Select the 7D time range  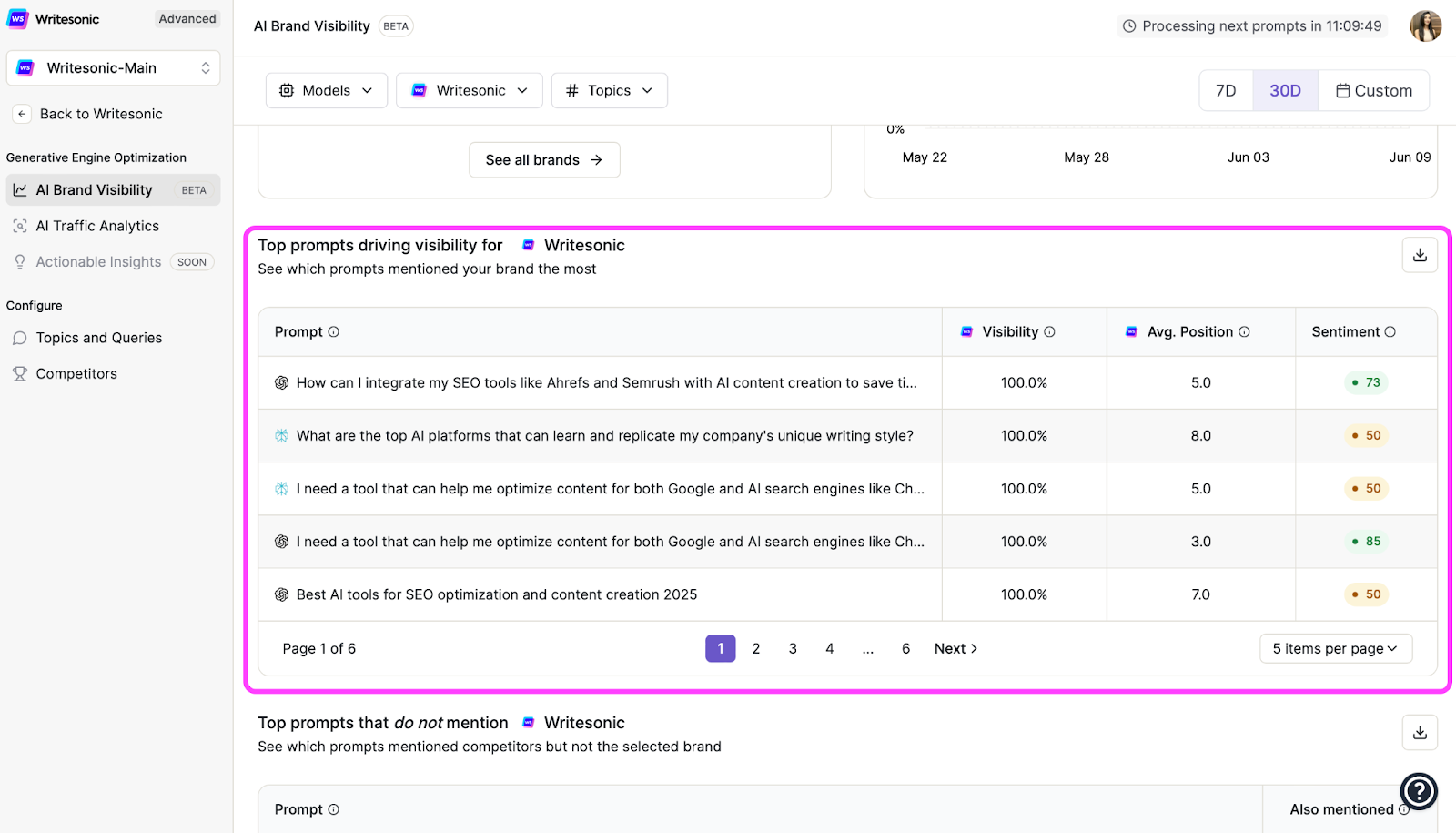[x=1226, y=91]
